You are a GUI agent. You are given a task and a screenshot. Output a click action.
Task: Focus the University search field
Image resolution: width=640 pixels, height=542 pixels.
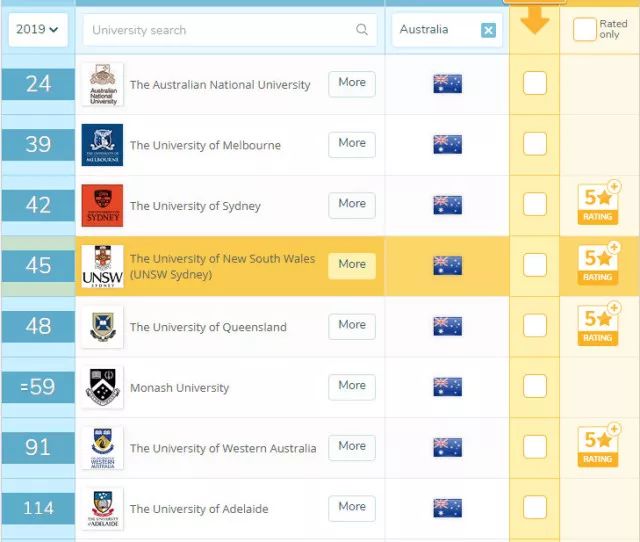230,30
